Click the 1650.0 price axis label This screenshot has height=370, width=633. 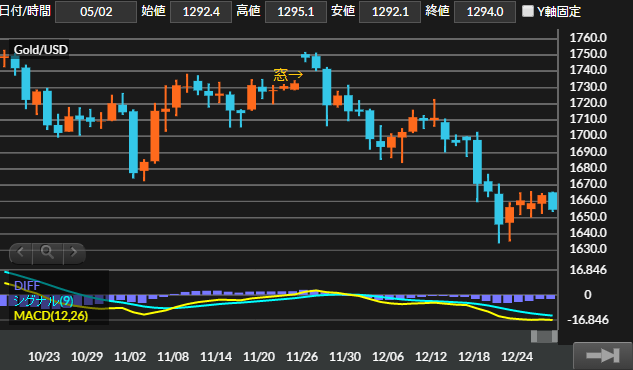point(588,217)
